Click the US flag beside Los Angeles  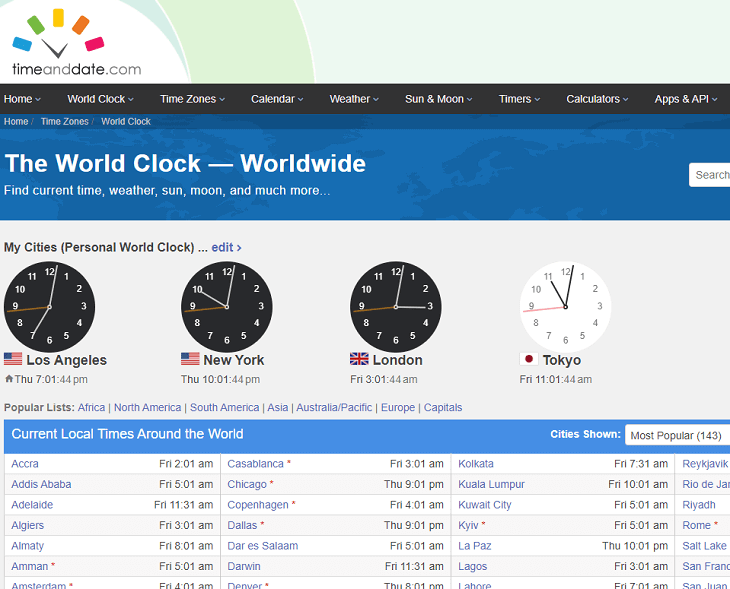point(13,359)
